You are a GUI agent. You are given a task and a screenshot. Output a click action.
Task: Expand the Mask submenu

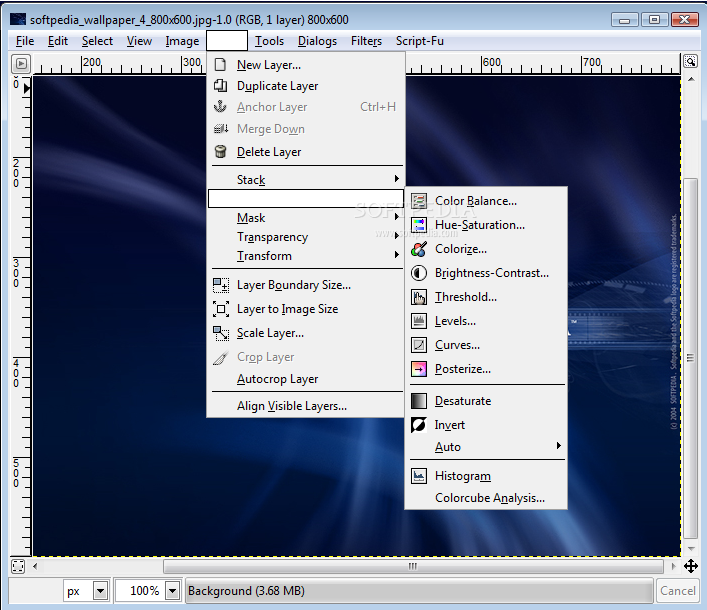tap(305, 218)
